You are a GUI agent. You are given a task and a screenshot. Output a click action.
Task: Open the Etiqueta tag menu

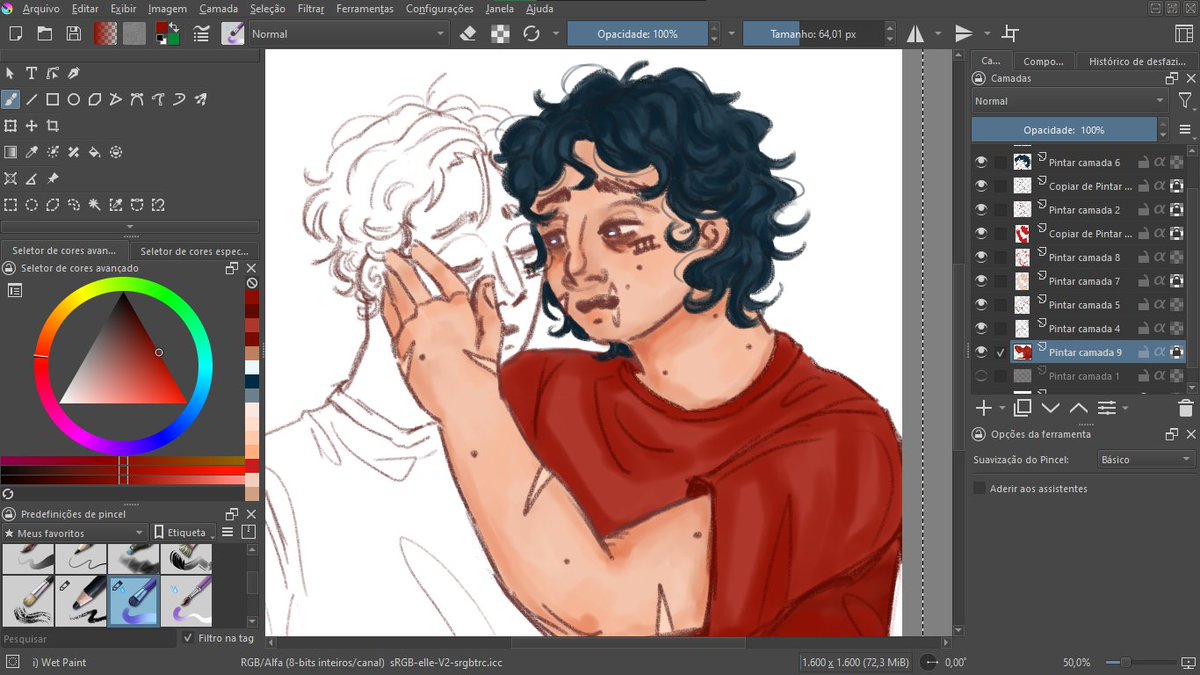click(x=185, y=533)
